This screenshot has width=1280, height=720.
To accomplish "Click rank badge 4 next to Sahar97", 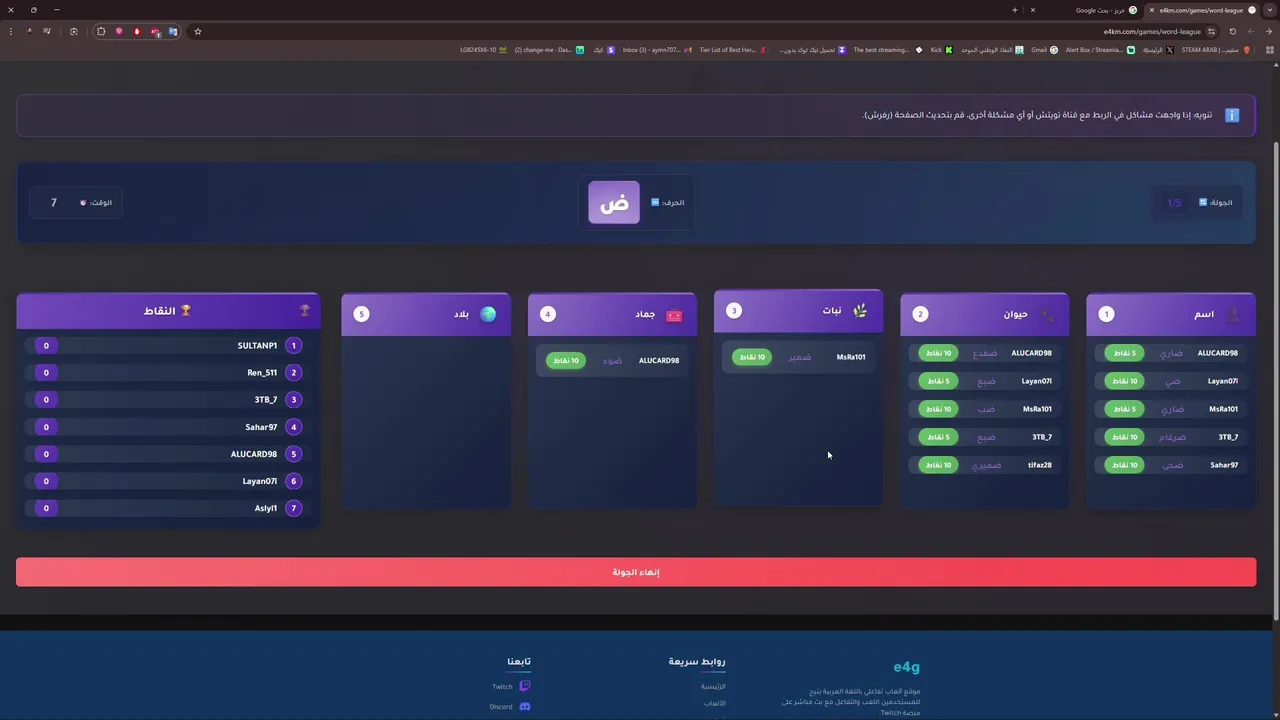I will (x=293, y=427).
